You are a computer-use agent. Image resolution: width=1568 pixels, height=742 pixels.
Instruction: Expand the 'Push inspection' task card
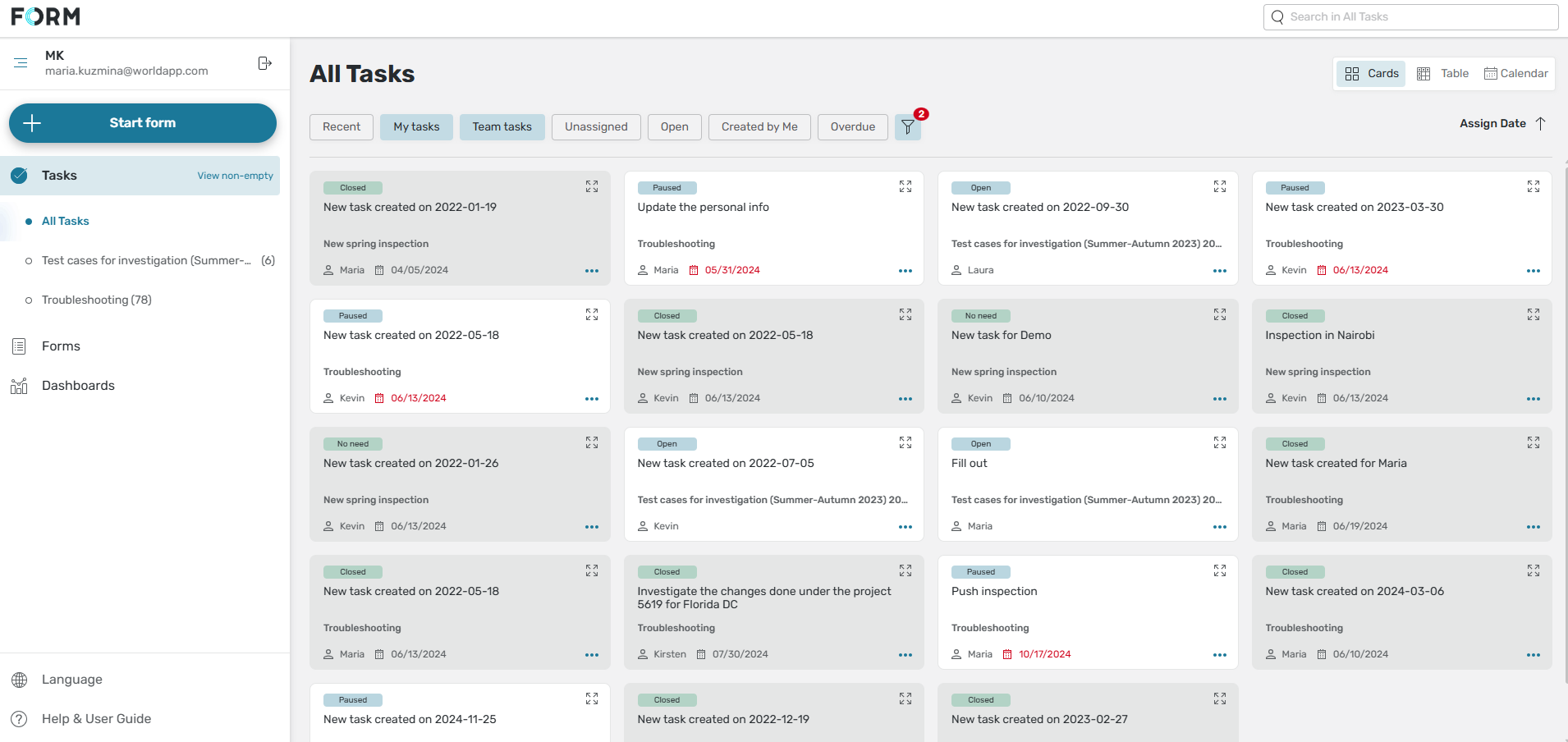(1219, 571)
